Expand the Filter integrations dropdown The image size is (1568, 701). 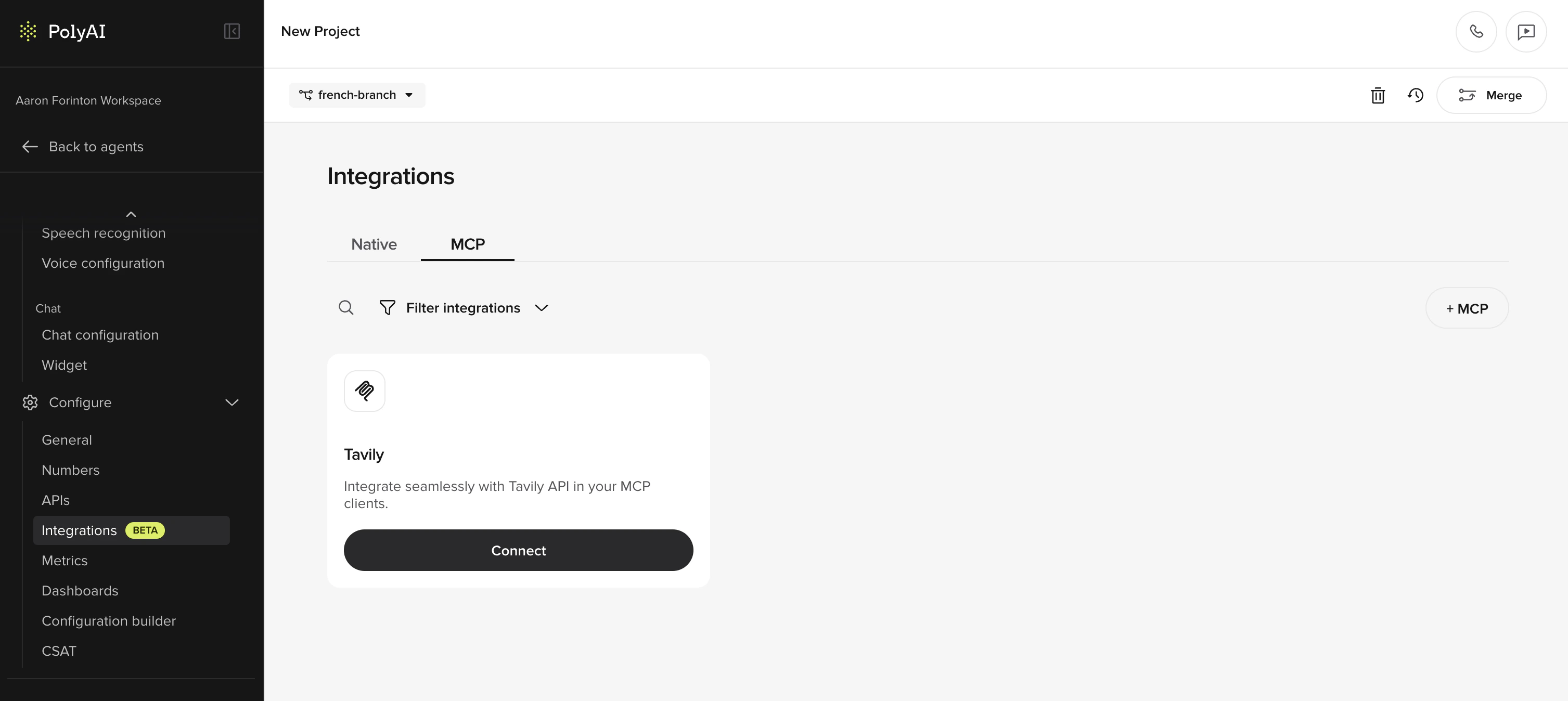click(x=542, y=308)
